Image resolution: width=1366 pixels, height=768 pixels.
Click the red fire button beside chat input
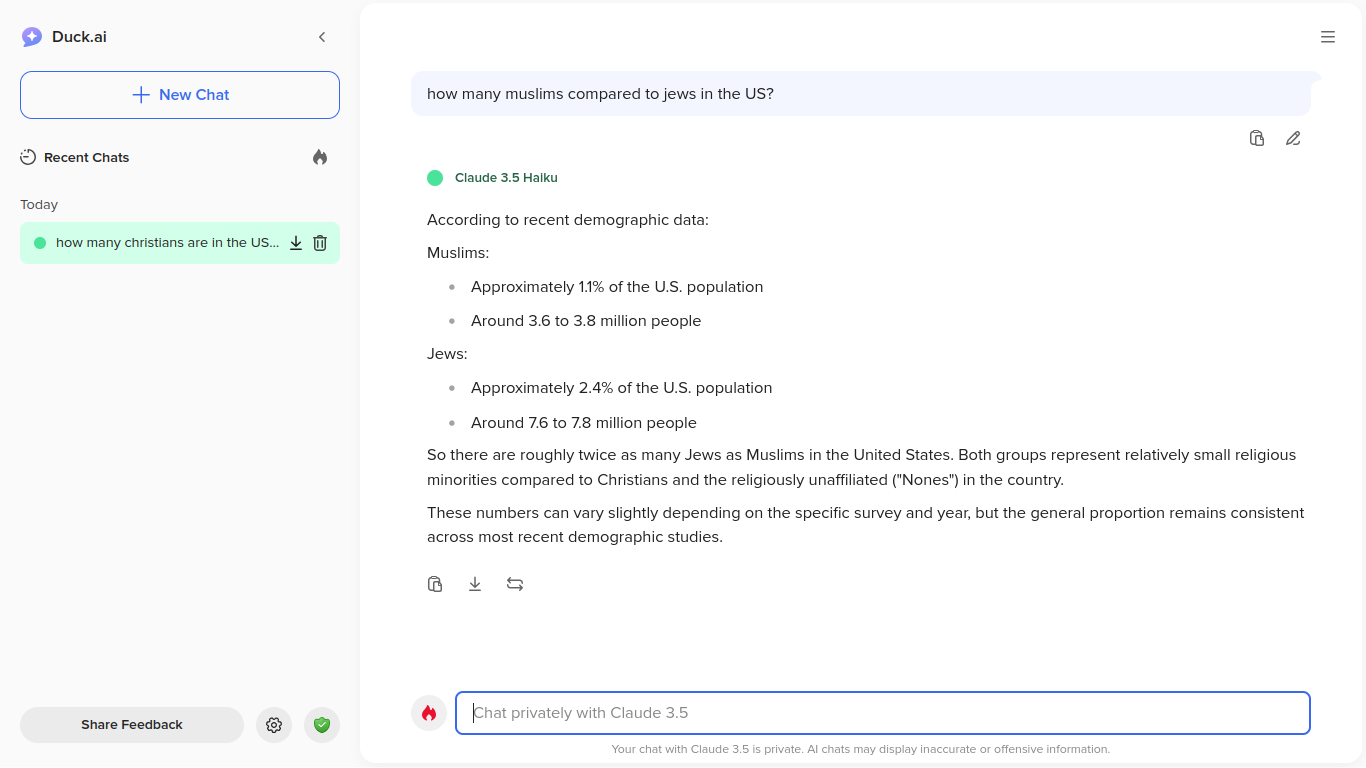429,713
